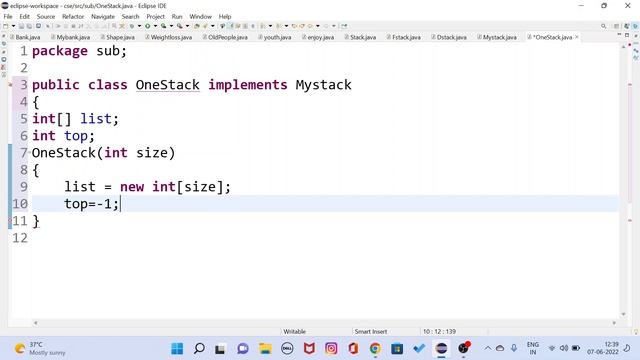Open the Run menu
This screenshot has width=640, height=360.
pos(177,16)
